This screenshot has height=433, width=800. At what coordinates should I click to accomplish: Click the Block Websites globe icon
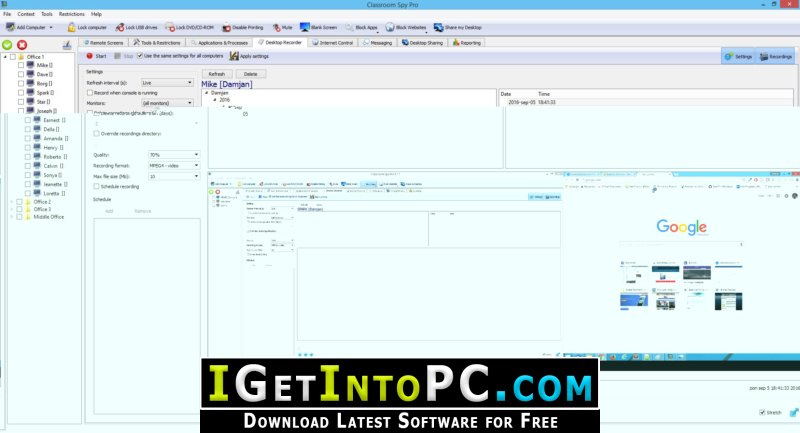pos(390,27)
